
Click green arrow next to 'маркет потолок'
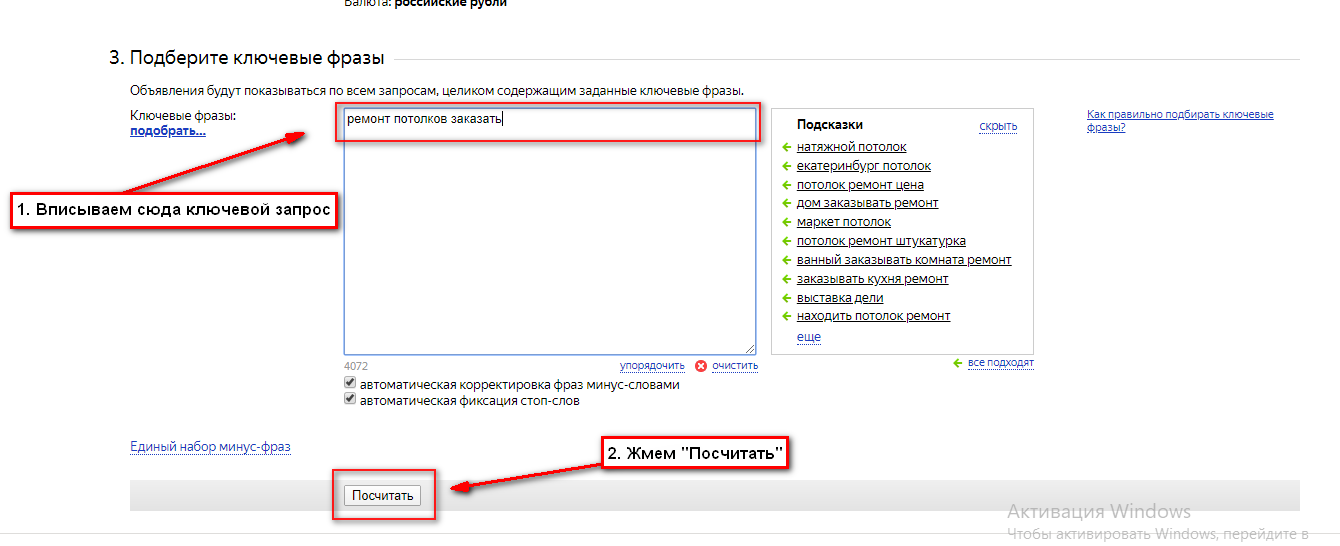(x=787, y=222)
